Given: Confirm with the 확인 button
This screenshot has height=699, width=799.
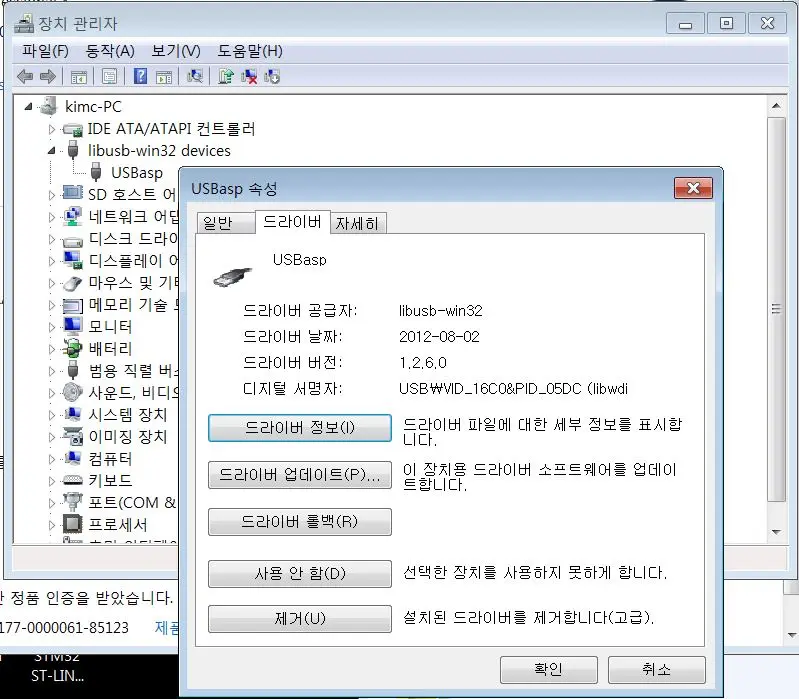Looking at the screenshot, I should [548, 669].
